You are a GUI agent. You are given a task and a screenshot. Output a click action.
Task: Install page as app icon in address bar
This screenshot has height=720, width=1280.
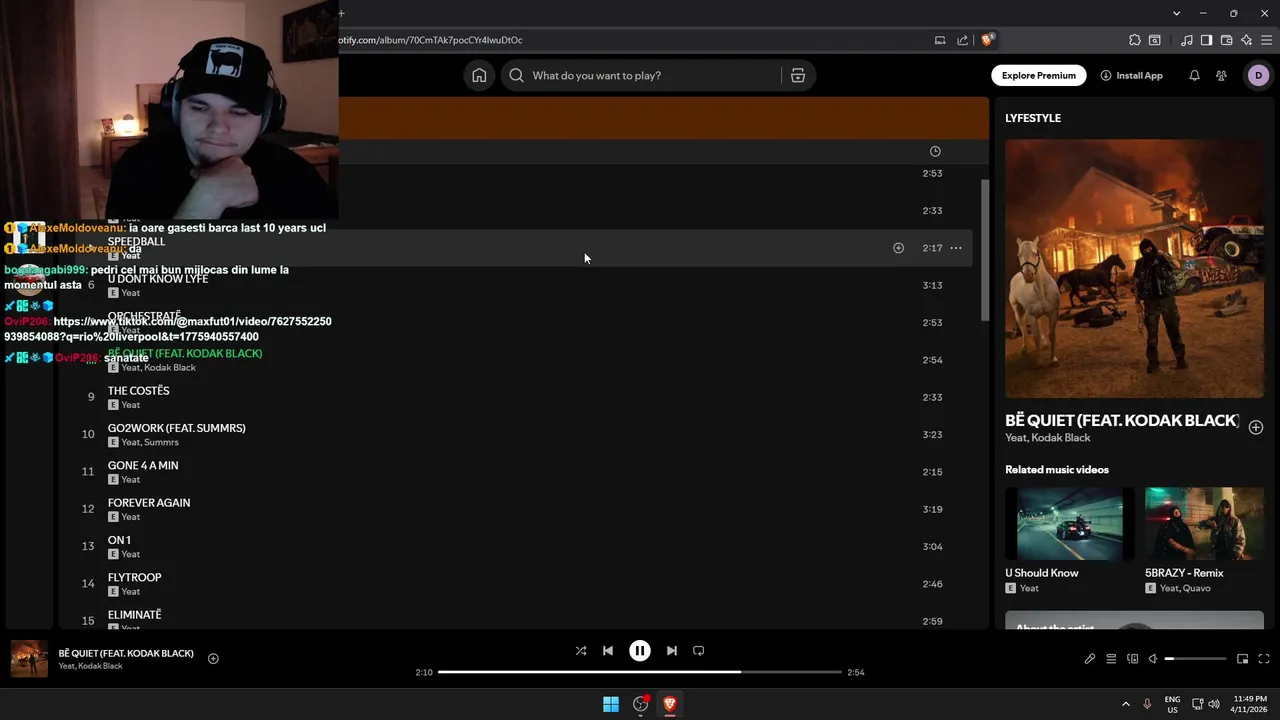[x=940, y=40]
